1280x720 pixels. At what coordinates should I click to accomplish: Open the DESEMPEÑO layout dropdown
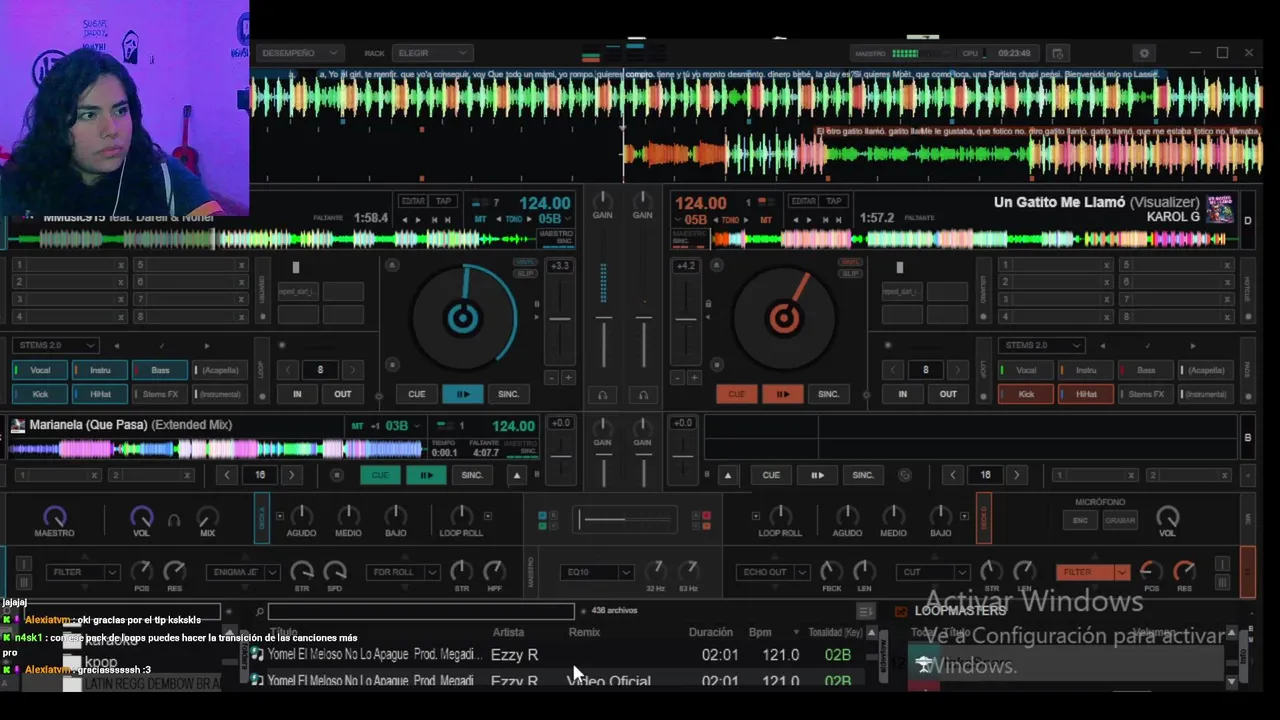tap(301, 53)
